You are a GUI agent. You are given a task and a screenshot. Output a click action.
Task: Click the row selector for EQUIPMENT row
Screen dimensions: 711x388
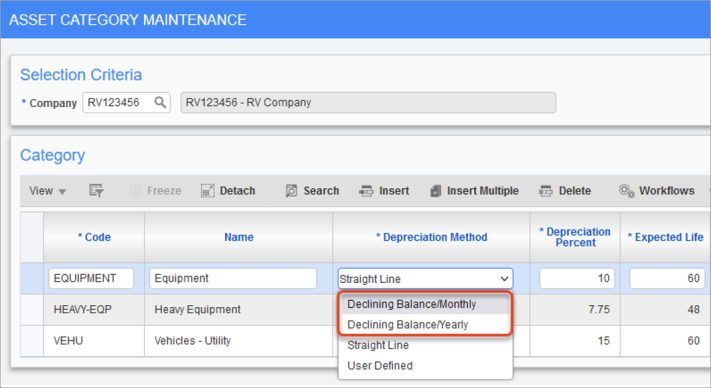(x=32, y=278)
